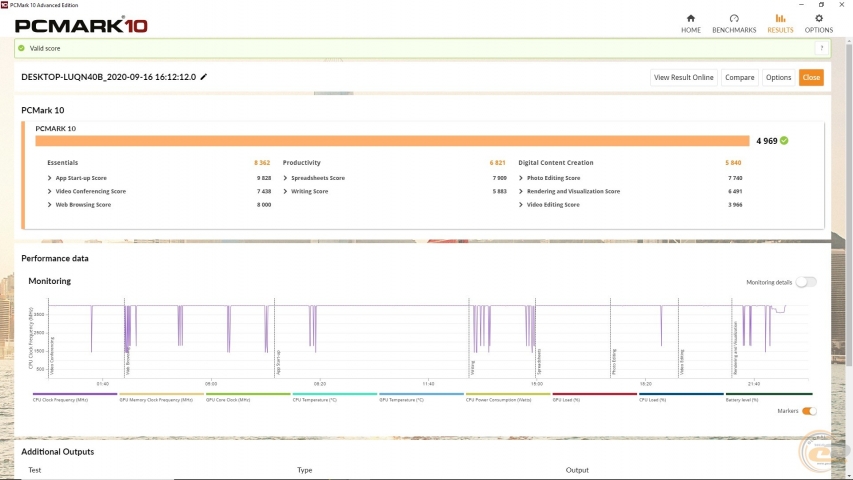Toggle the Monitoring details switch

pyautogui.click(x=806, y=282)
